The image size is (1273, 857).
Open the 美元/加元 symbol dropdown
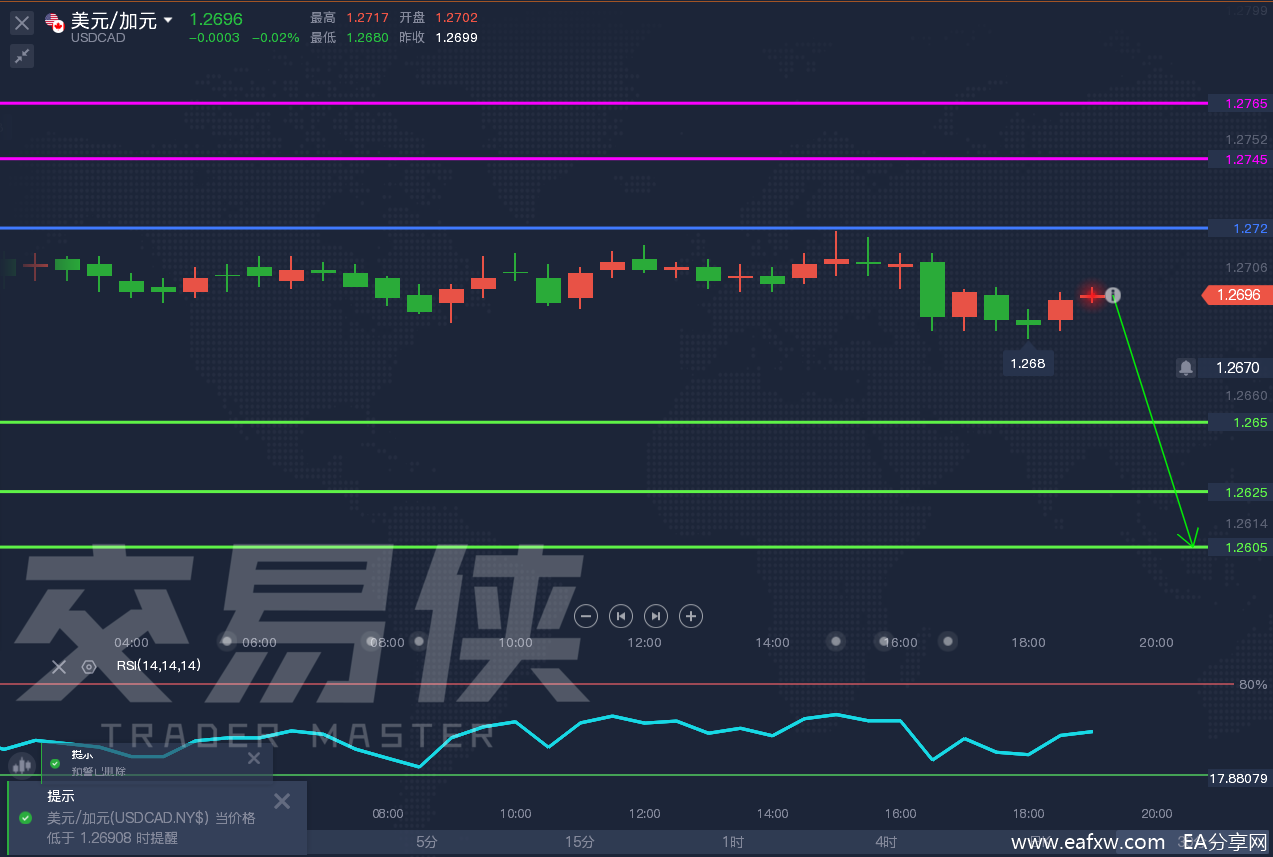click(168, 20)
